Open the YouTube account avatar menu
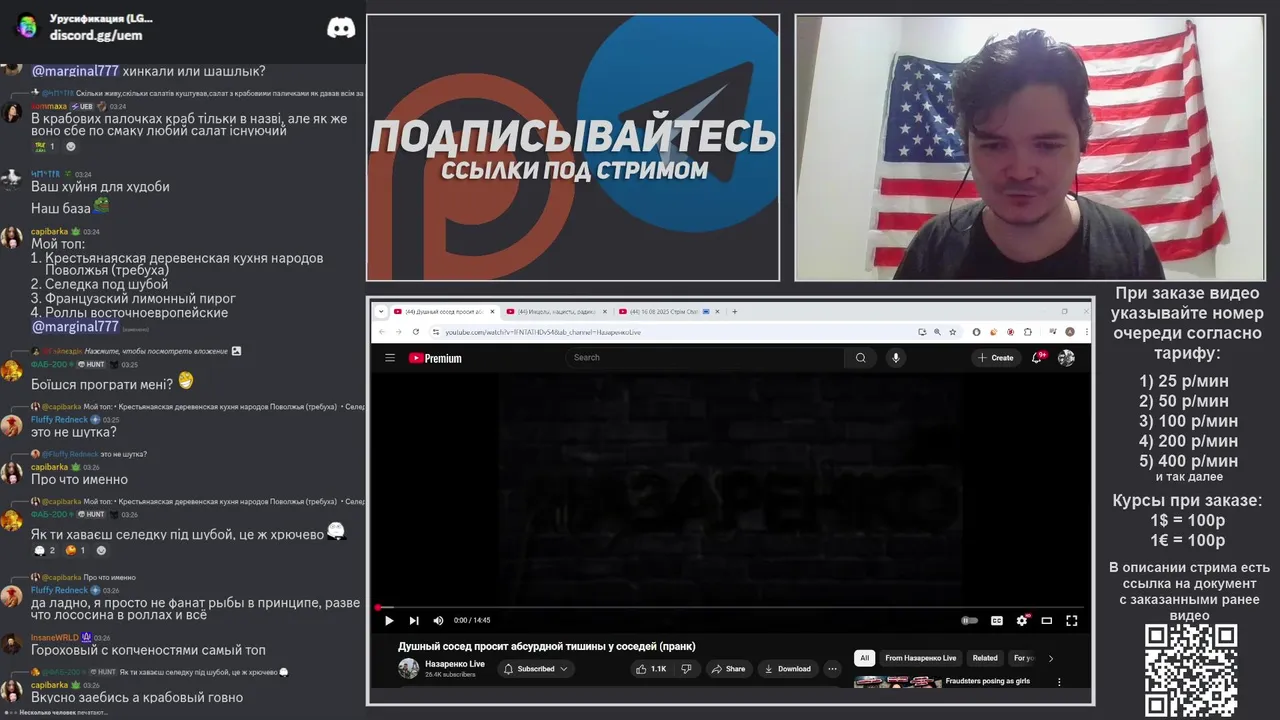This screenshot has width=1280, height=720. 1066,358
